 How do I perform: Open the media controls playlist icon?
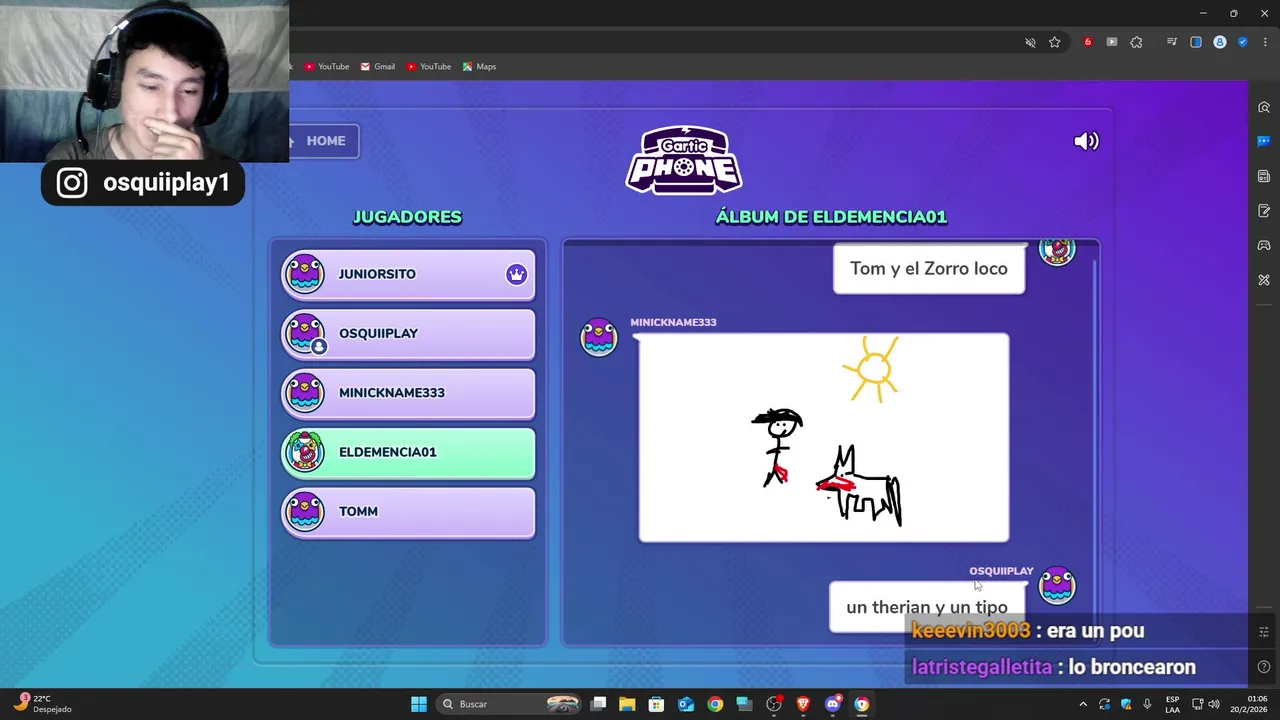[x=1171, y=42]
